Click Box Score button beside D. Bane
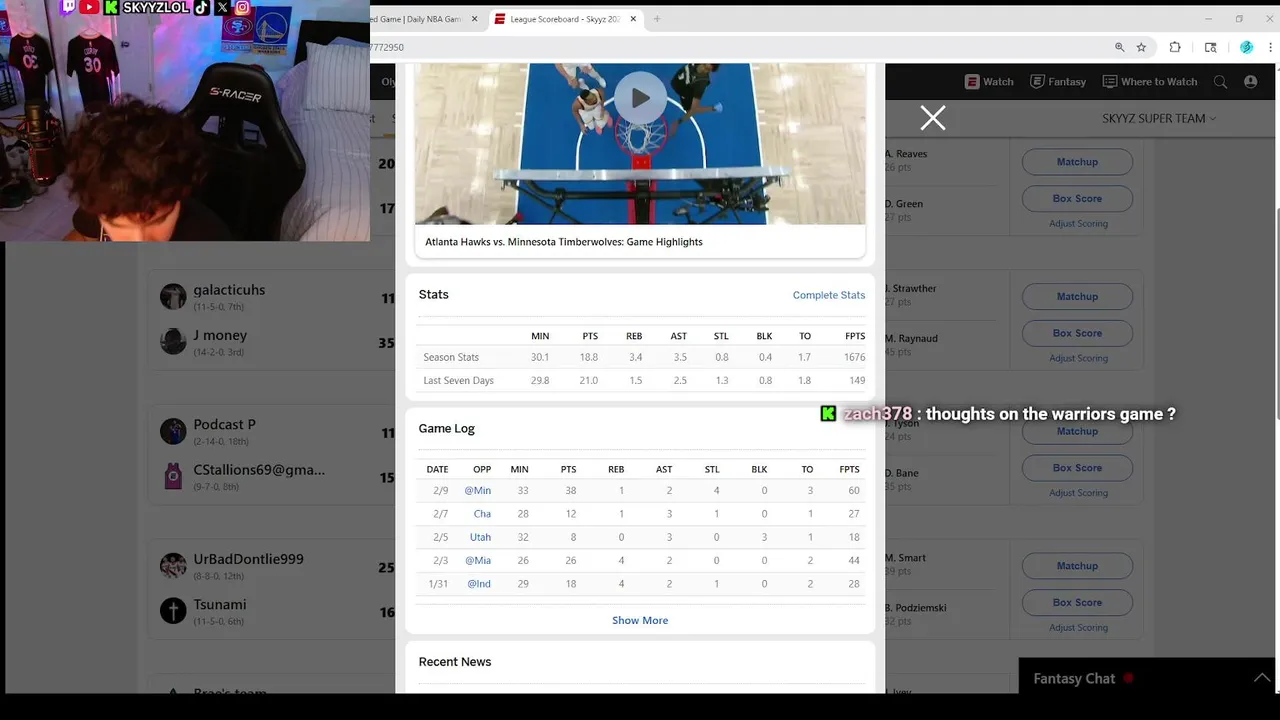 point(1077,468)
